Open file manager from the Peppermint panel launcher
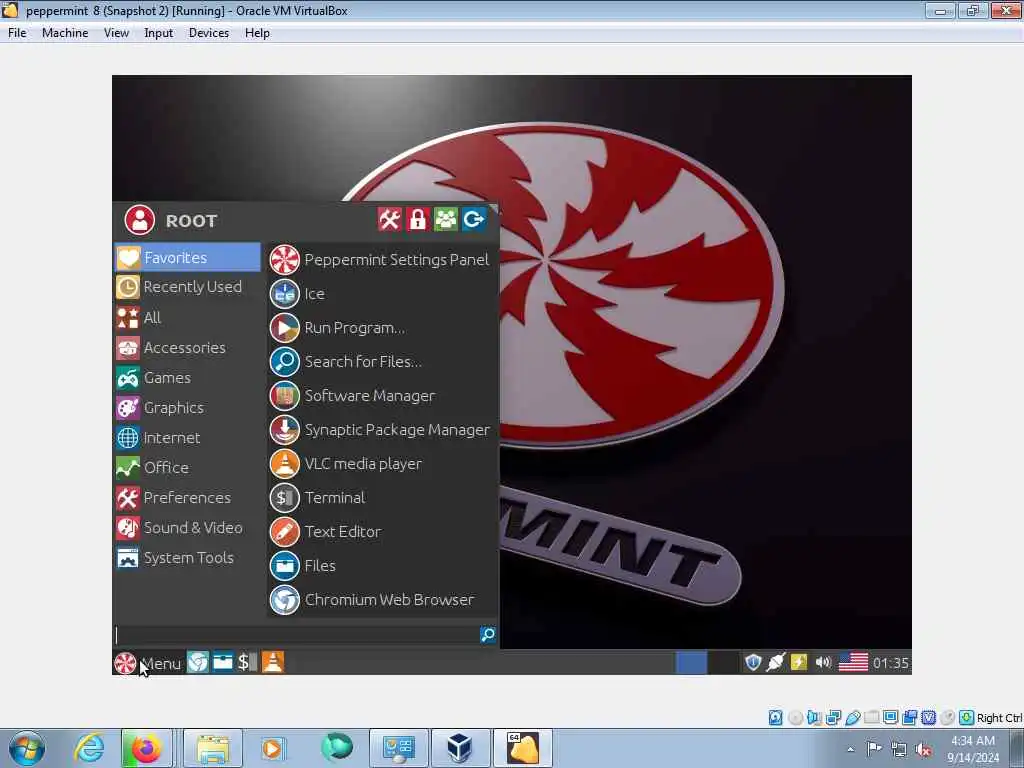Image resolution: width=1024 pixels, height=768 pixels. click(223, 662)
